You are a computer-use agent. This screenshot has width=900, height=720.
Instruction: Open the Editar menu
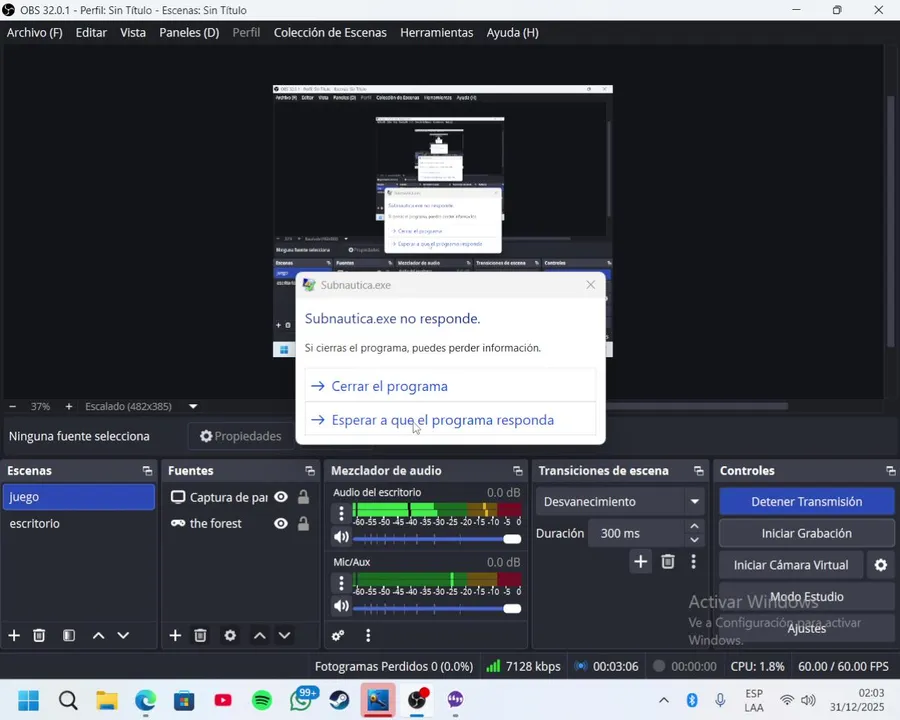pyautogui.click(x=91, y=33)
